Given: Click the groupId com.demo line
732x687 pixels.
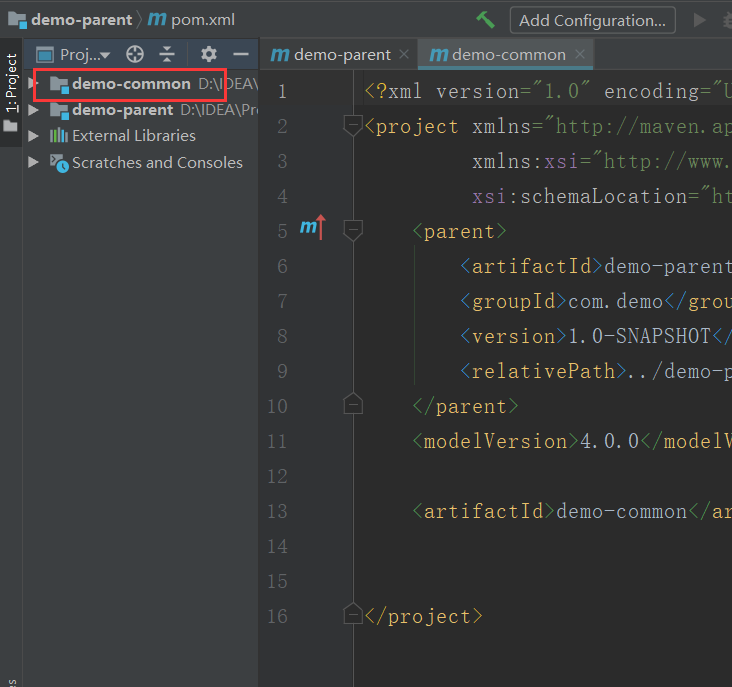Looking at the screenshot, I should (596, 301).
